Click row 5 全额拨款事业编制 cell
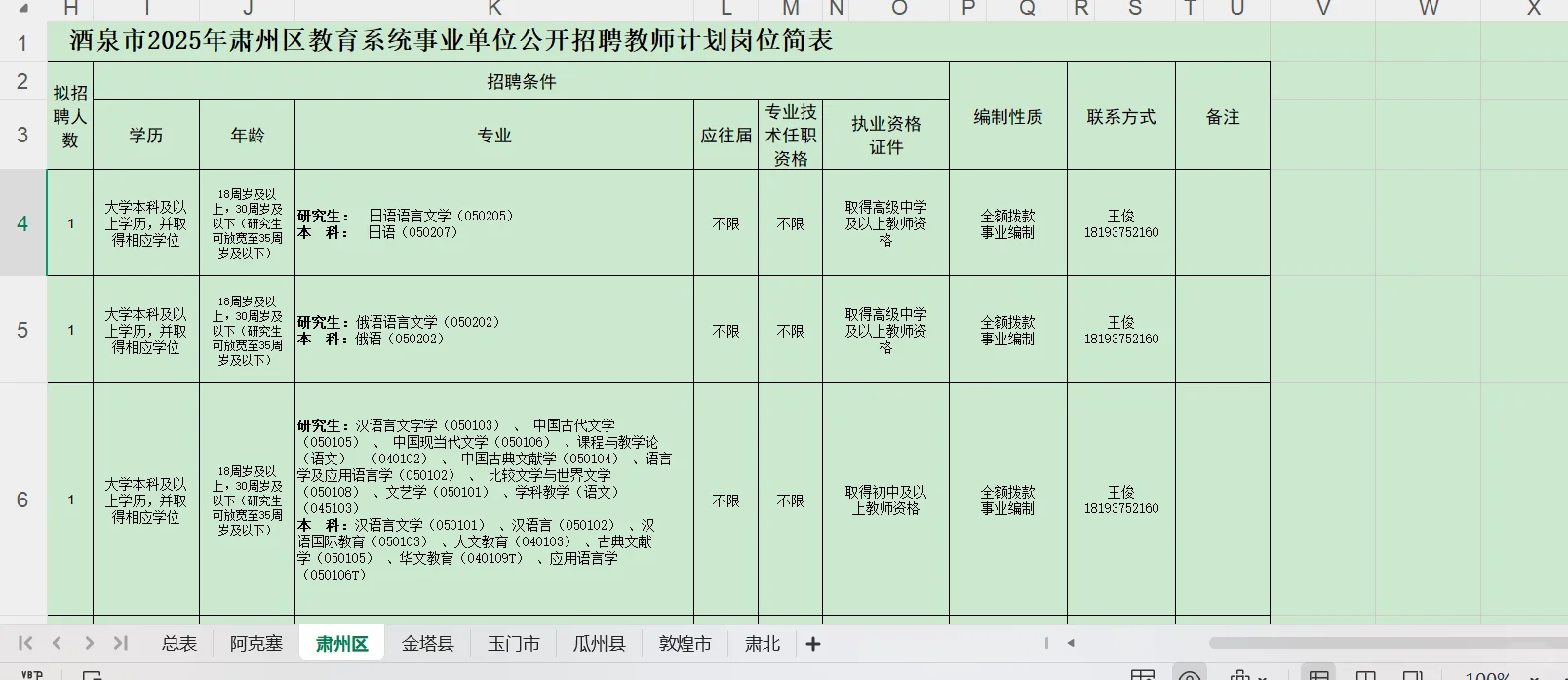This screenshot has width=1568, height=680. tap(1008, 330)
